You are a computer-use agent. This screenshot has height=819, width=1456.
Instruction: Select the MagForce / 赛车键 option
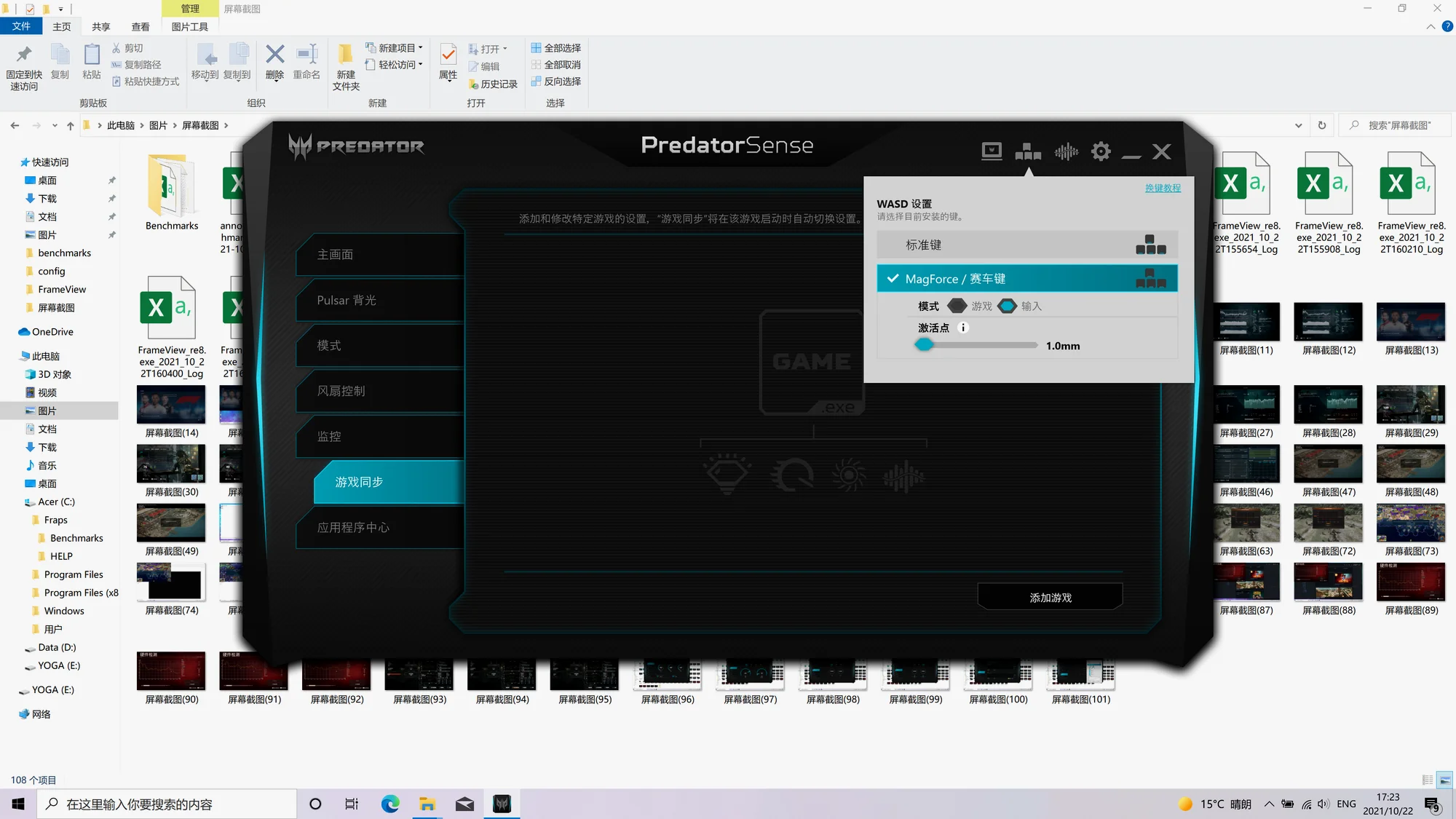1027,278
